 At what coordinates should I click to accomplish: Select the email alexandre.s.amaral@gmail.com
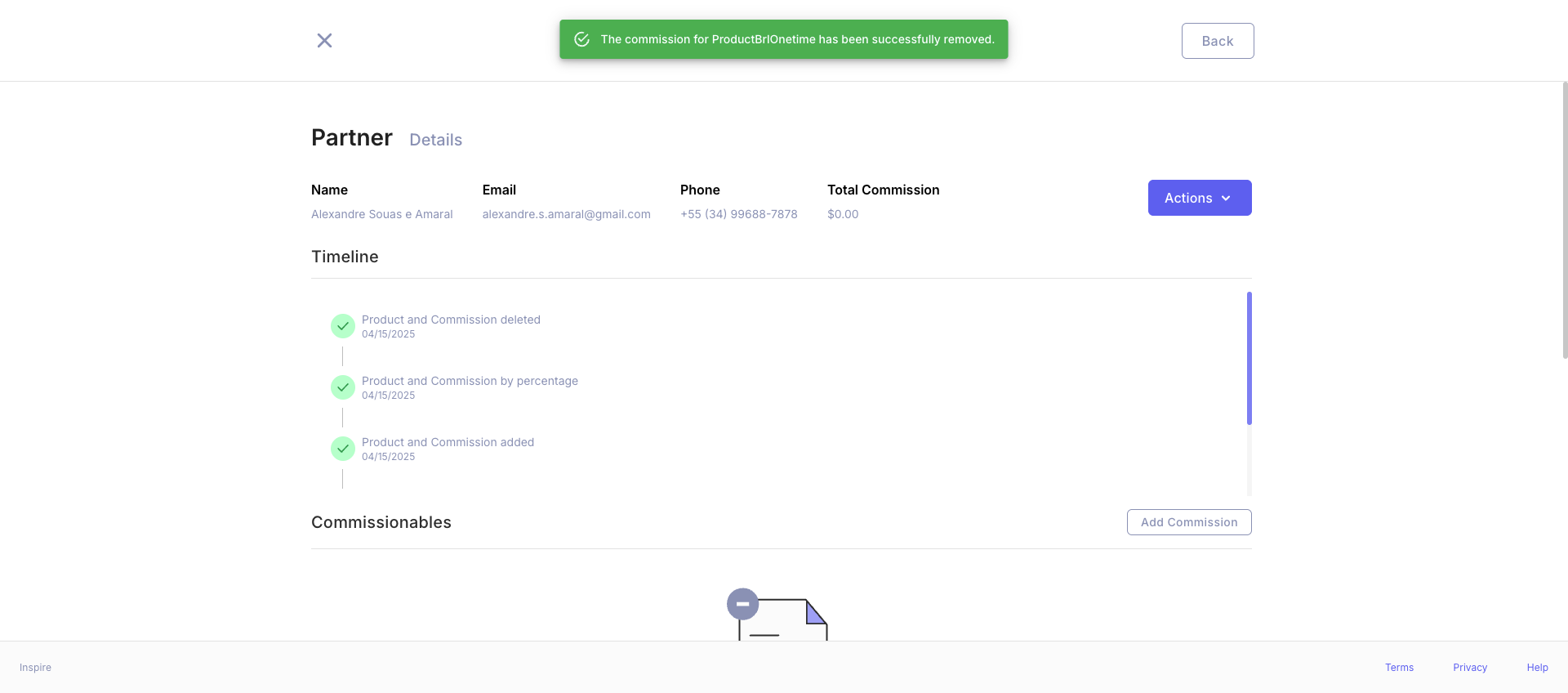click(x=566, y=214)
